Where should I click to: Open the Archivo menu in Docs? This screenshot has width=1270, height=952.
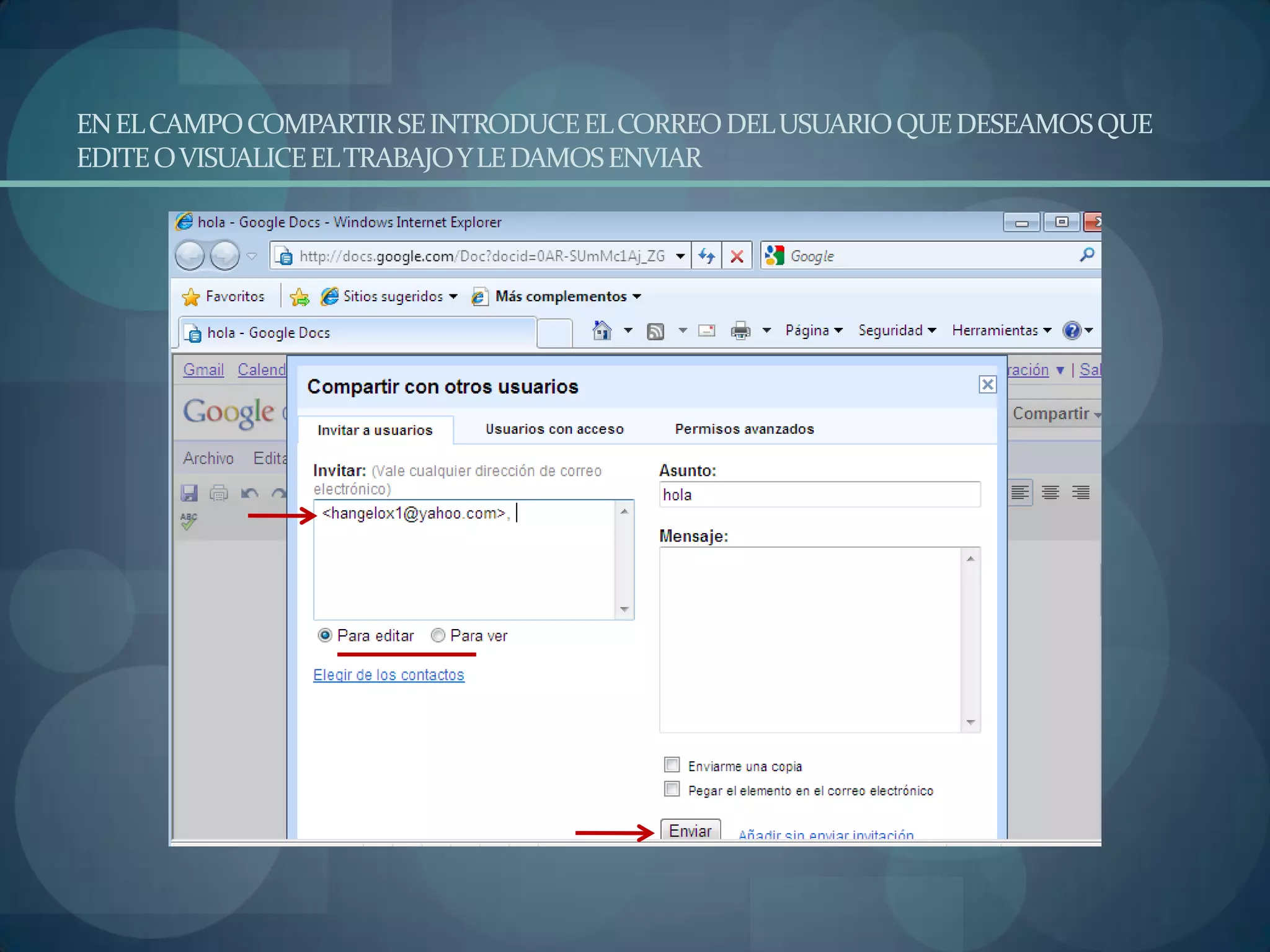click(208, 458)
